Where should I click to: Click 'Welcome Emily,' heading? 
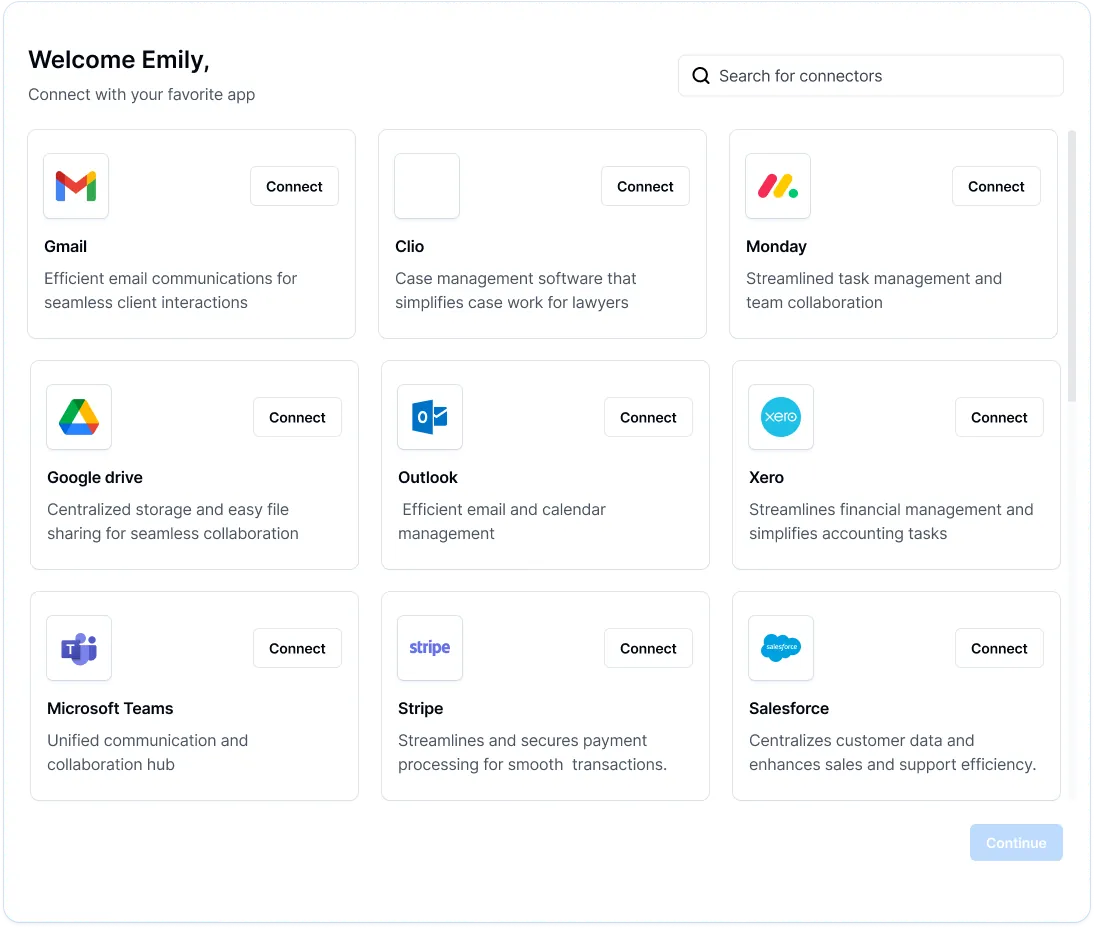(x=119, y=60)
